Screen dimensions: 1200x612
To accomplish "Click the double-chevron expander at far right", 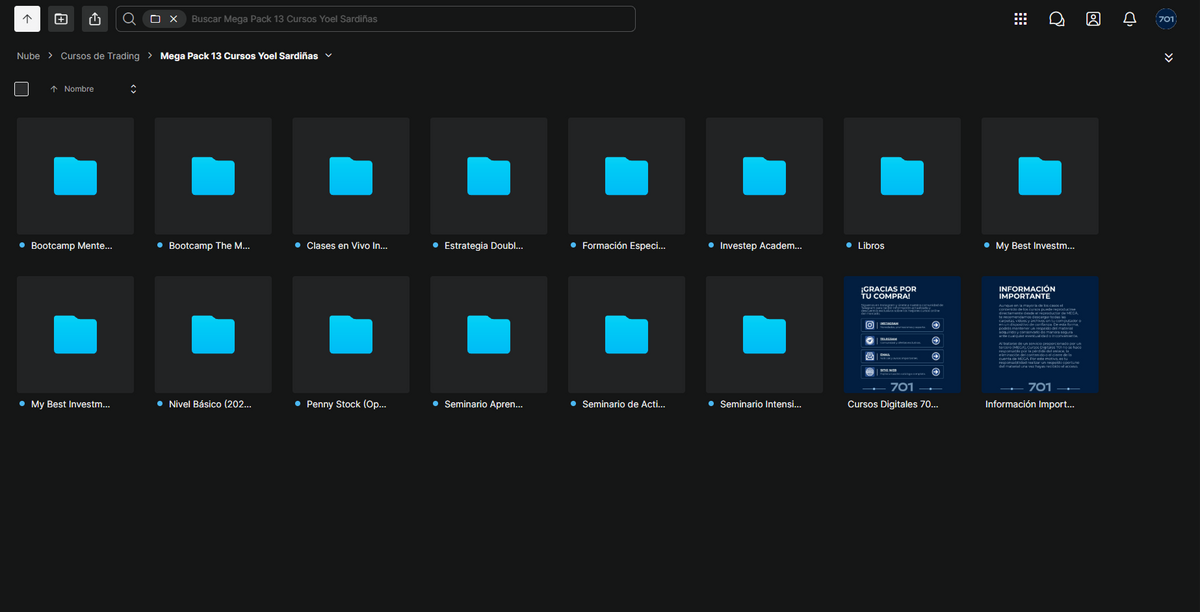I will [1168, 58].
